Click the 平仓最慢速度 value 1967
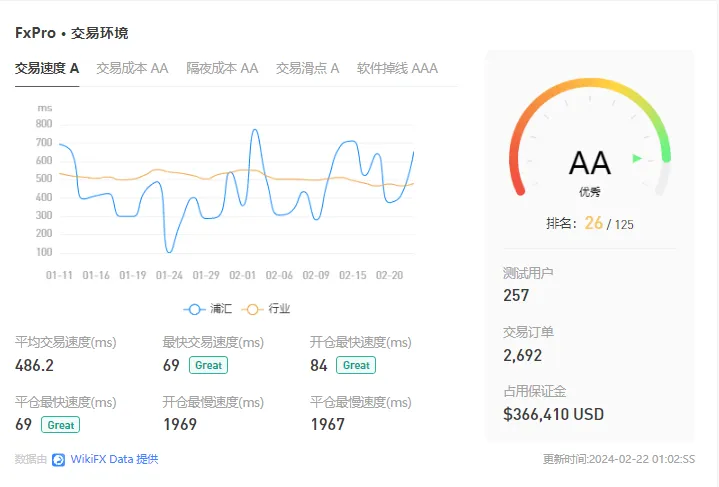Image resolution: width=719 pixels, height=487 pixels. tap(327, 425)
